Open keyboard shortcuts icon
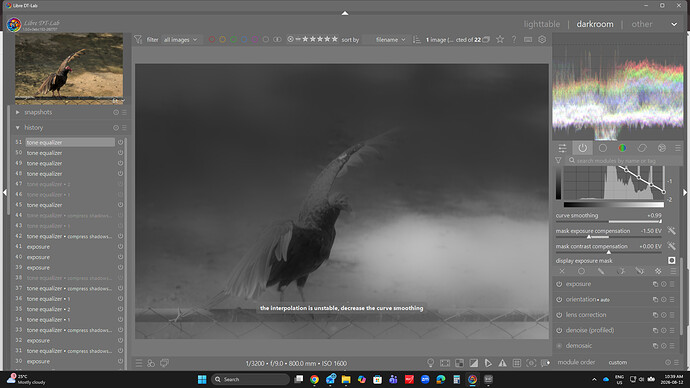The width and height of the screenshot is (690, 388). point(528,40)
